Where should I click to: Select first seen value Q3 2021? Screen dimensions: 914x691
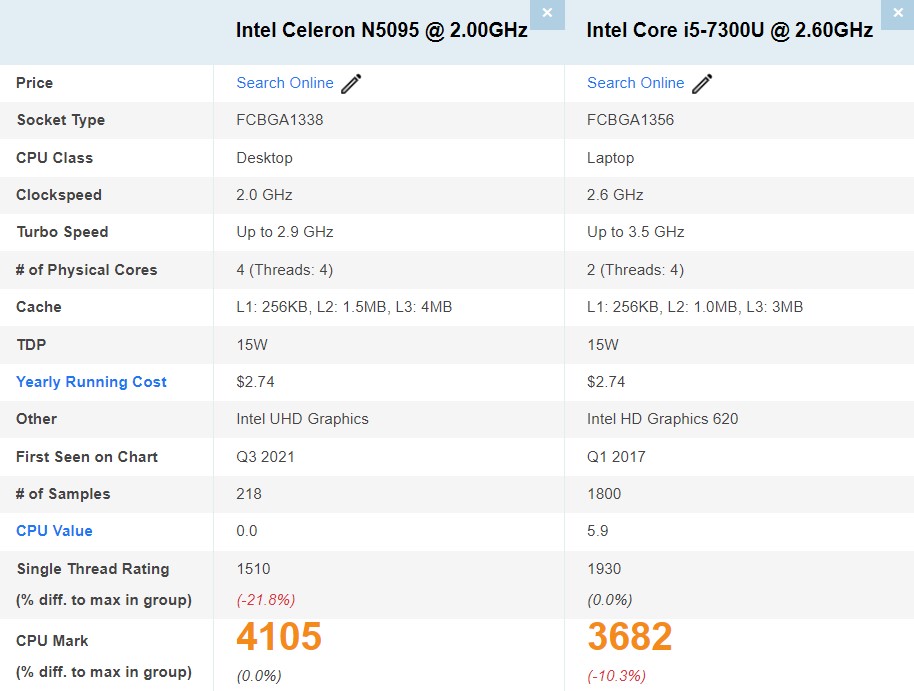[265, 457]
